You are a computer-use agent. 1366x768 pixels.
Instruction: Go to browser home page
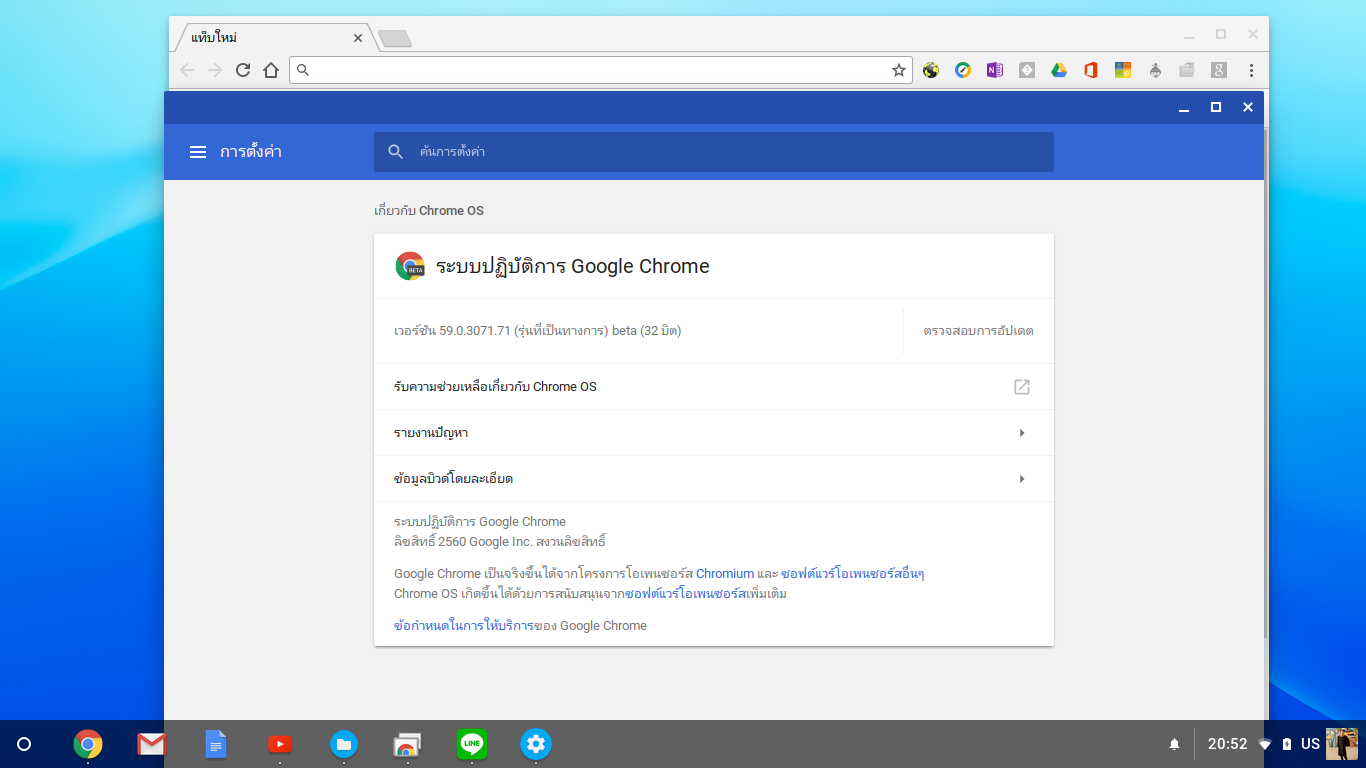(x=271, y=70)
